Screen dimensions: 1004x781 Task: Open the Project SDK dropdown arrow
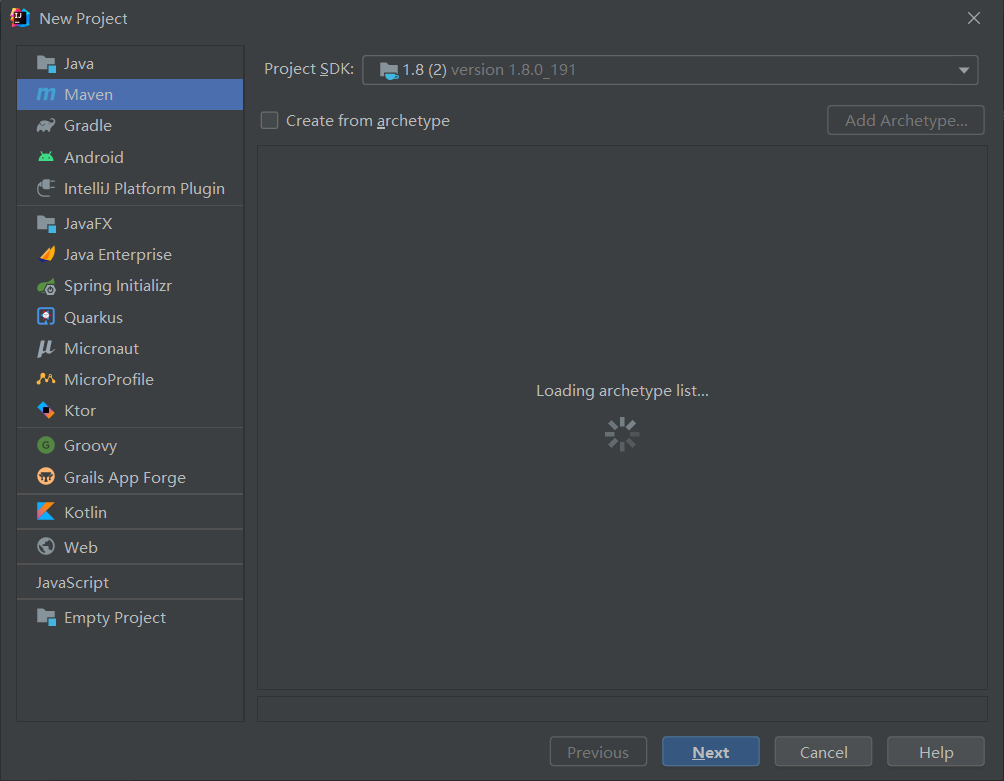(964, 70)
